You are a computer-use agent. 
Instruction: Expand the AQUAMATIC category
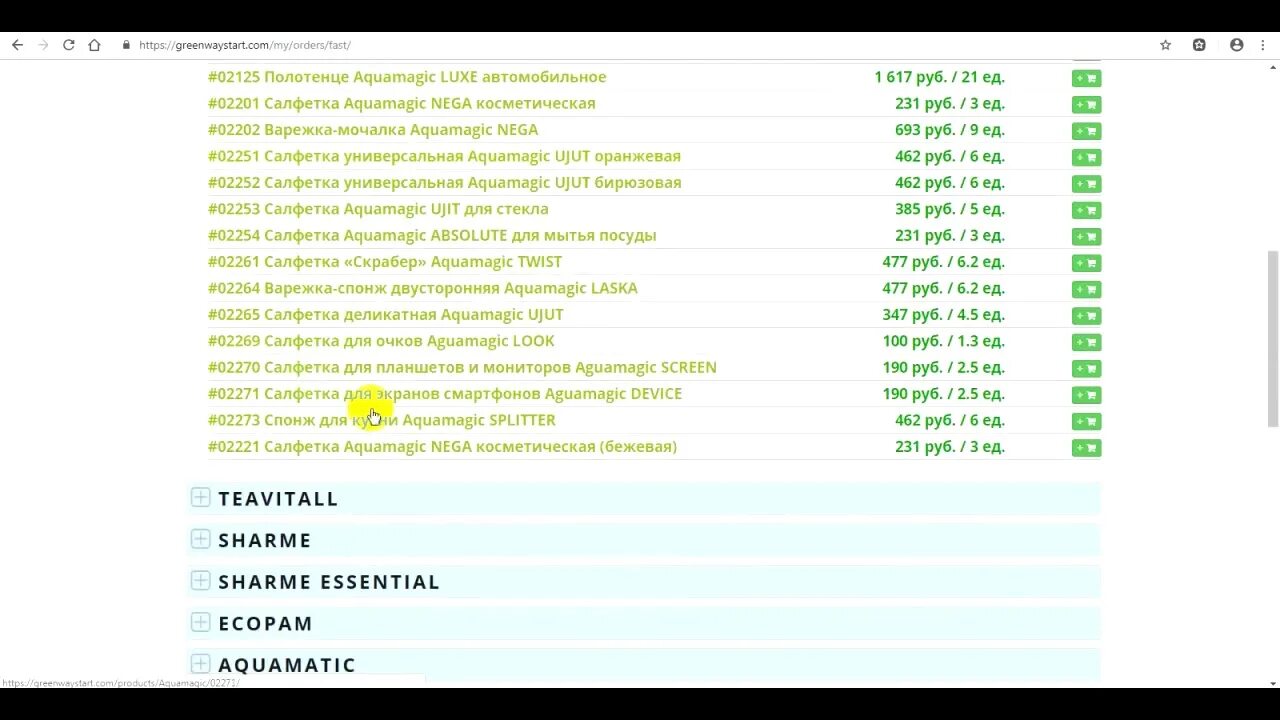click(x=200, y=664)
